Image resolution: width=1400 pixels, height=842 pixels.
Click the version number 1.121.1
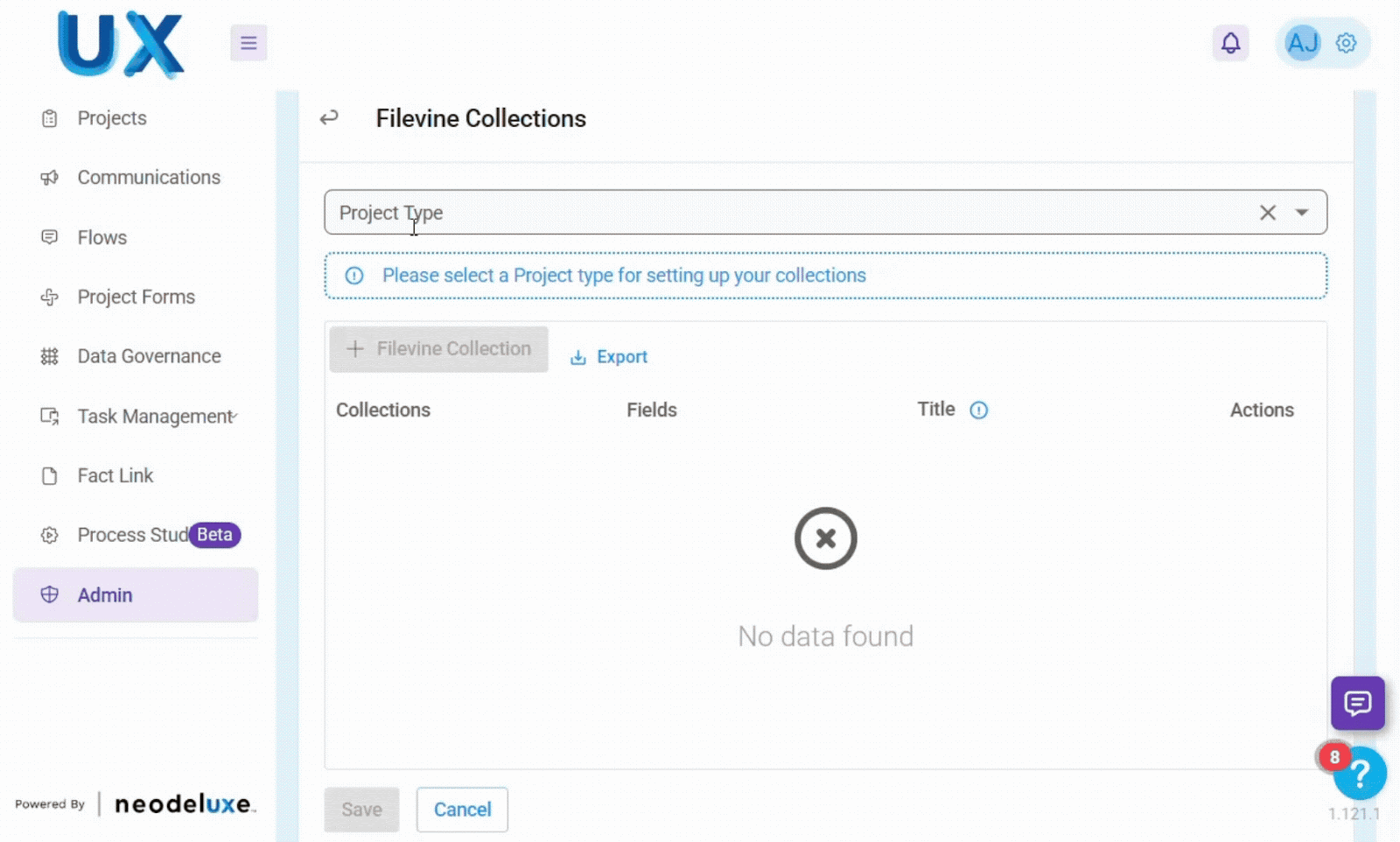(1354, 814)
